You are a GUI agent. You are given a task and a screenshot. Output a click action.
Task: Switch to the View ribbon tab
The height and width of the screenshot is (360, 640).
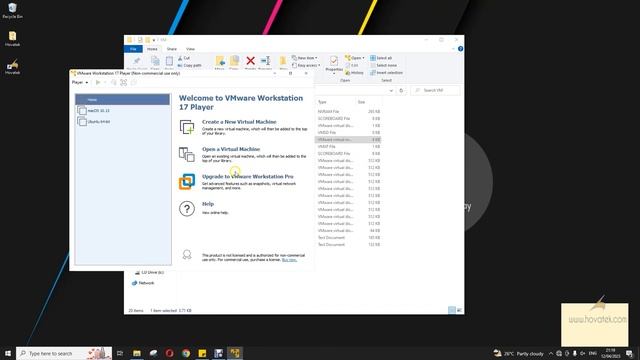tap(190, 49)
